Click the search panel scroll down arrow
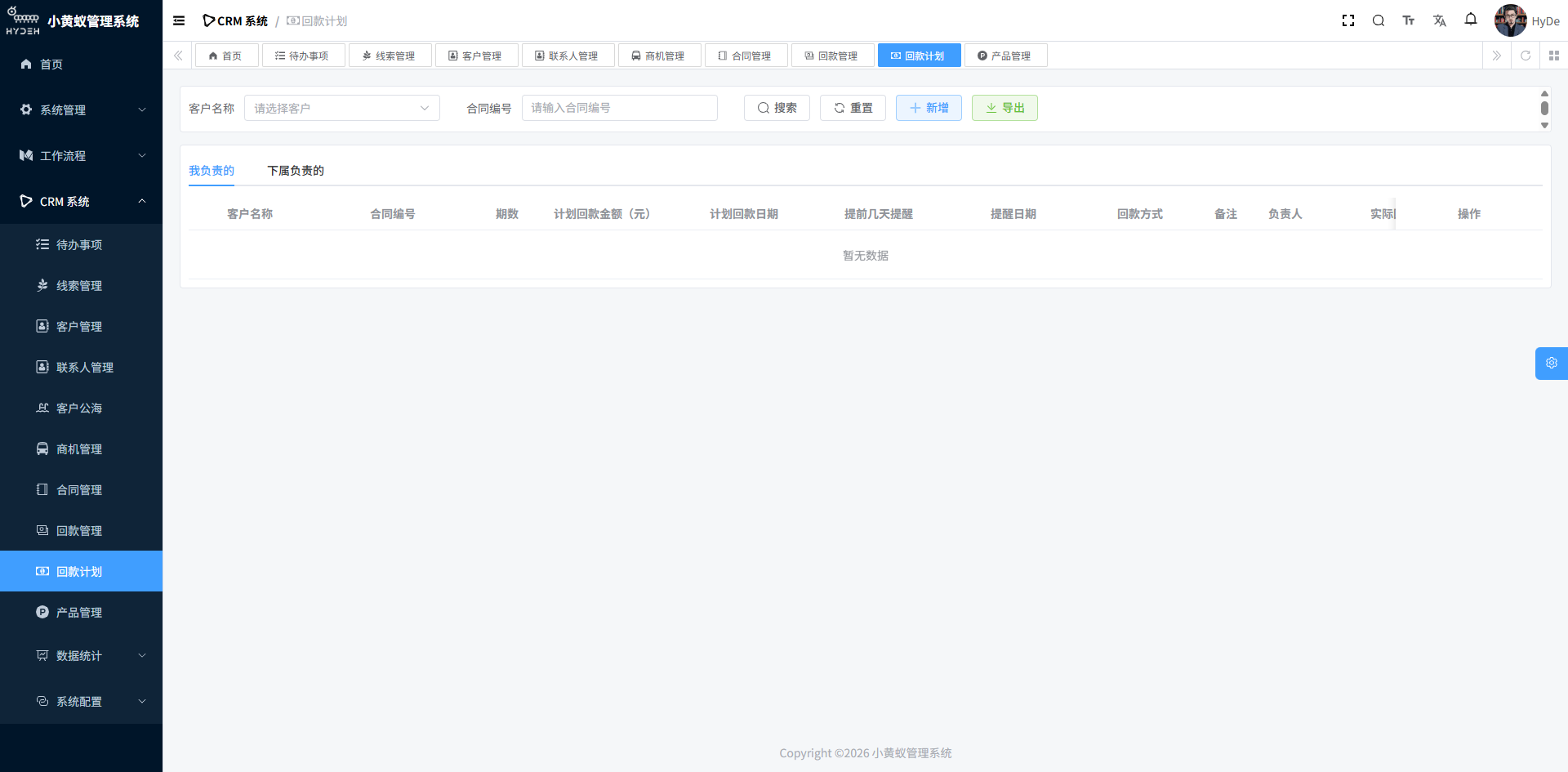Screen dimensions: 1568x772 1544,125
